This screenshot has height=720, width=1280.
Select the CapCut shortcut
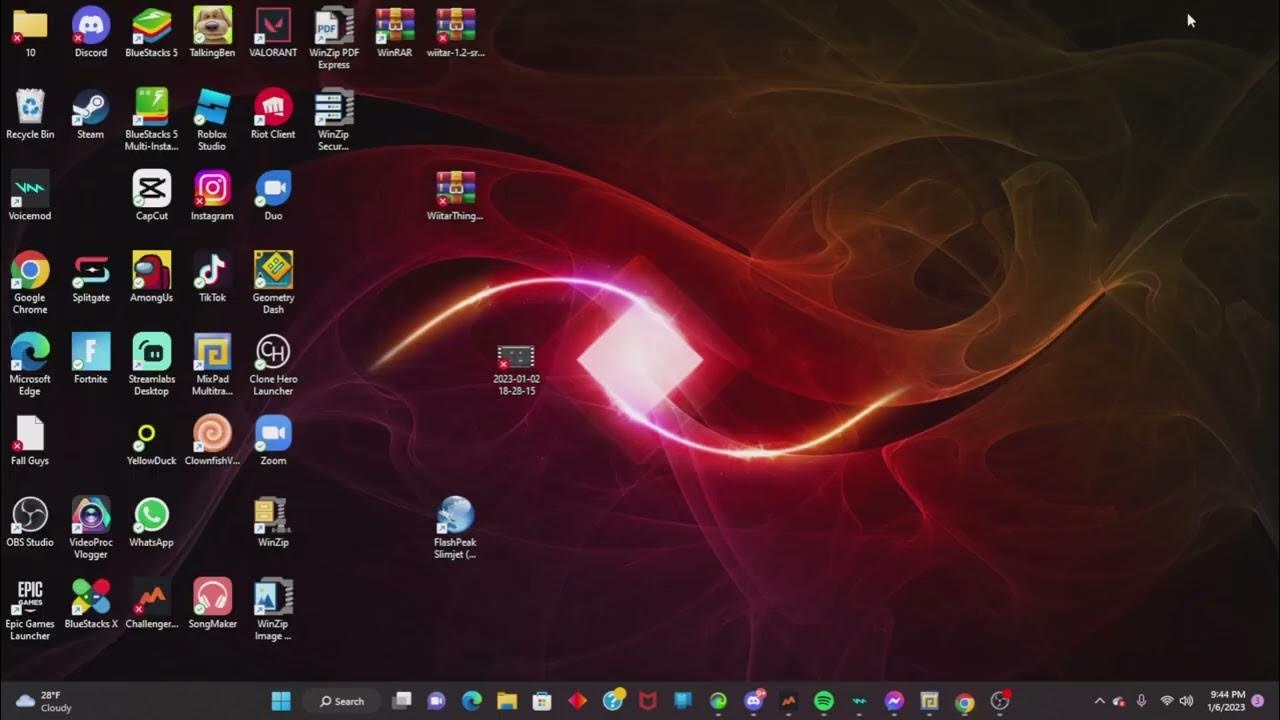[x=152, y=196]
